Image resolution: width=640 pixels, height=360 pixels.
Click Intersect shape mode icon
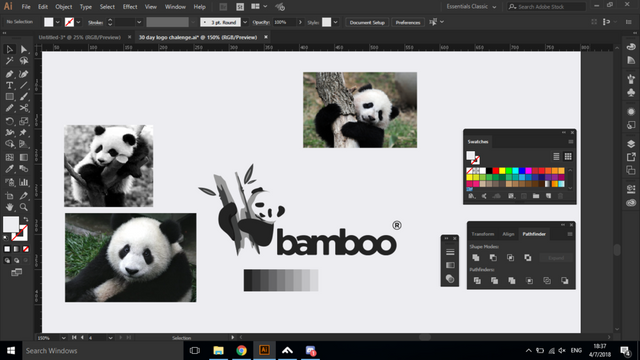pos(510,258)
